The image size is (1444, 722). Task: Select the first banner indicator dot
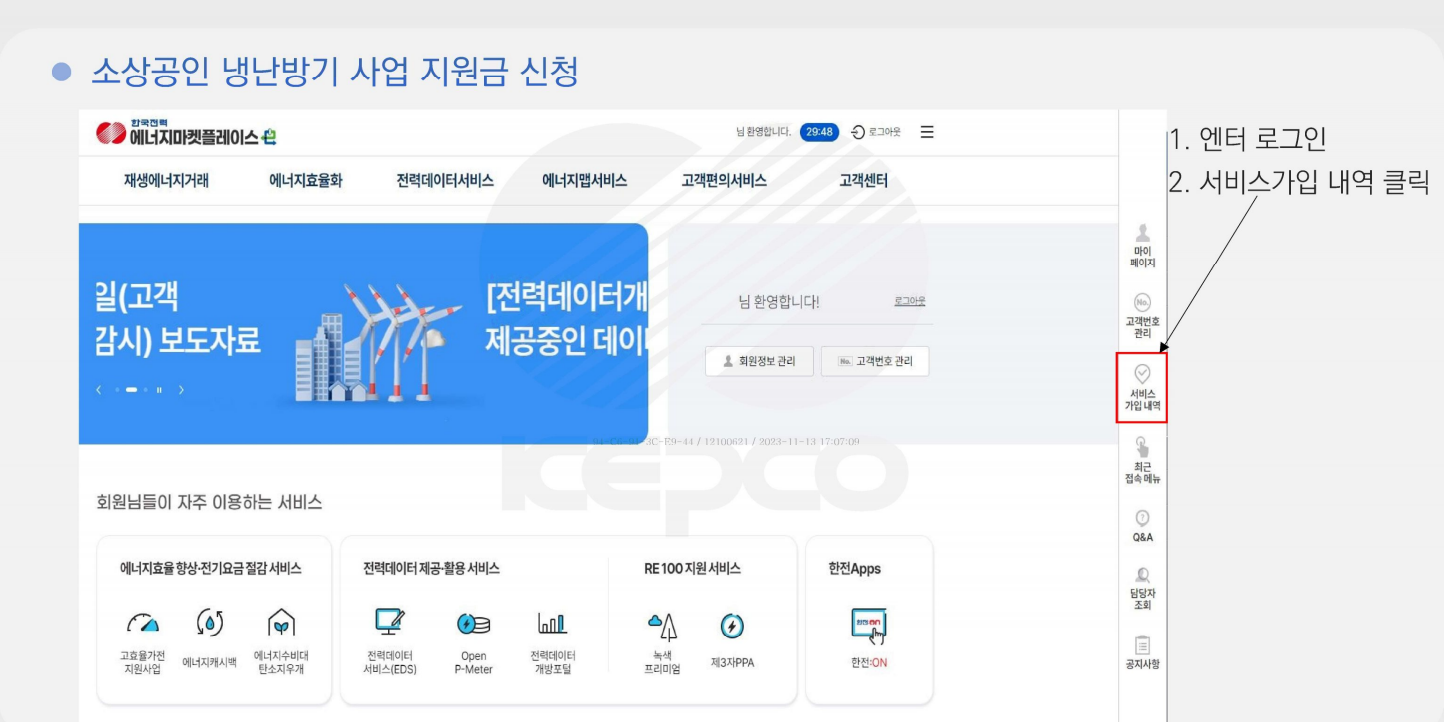pos(117,389)
